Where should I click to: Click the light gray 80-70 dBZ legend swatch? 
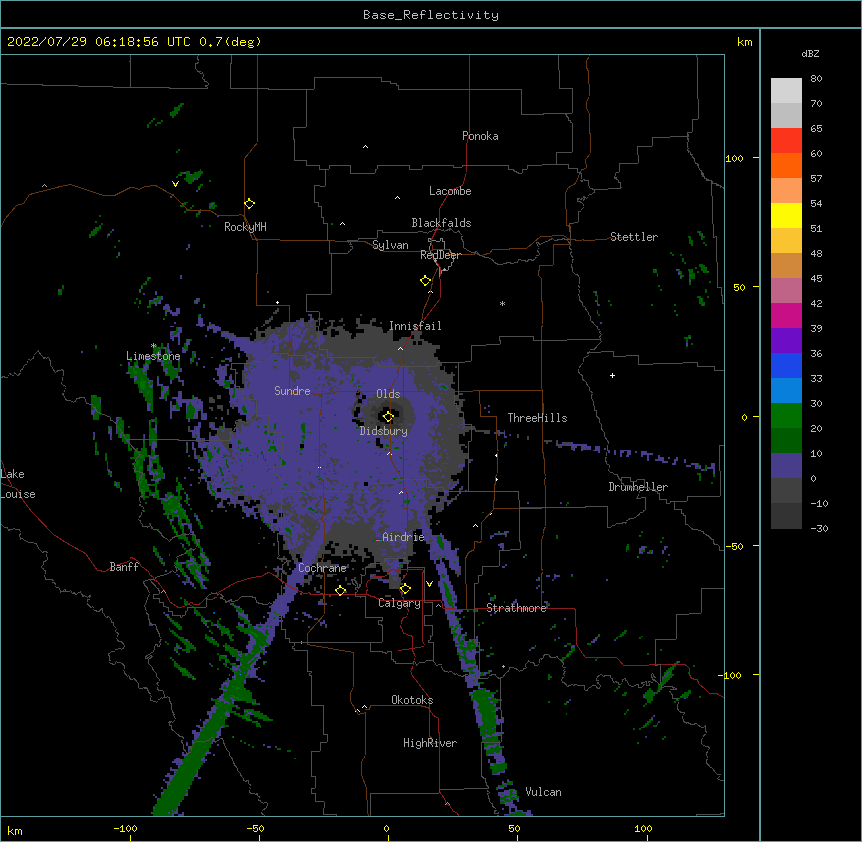(x=786, y=91)
